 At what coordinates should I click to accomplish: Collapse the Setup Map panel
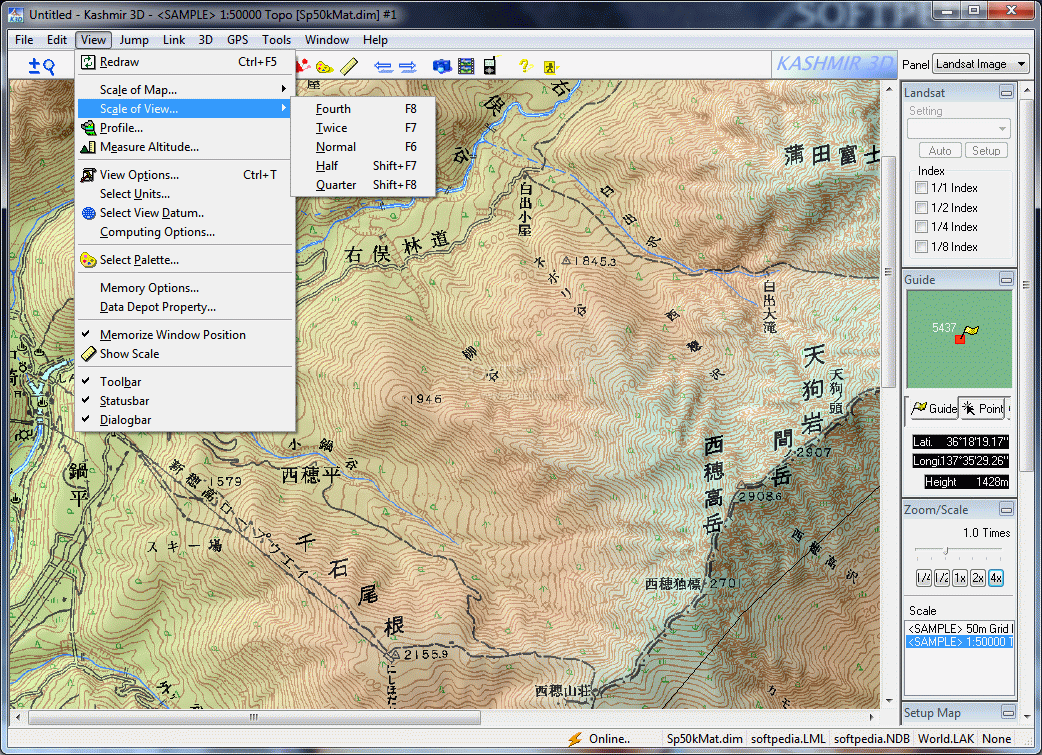point(1008,712)
